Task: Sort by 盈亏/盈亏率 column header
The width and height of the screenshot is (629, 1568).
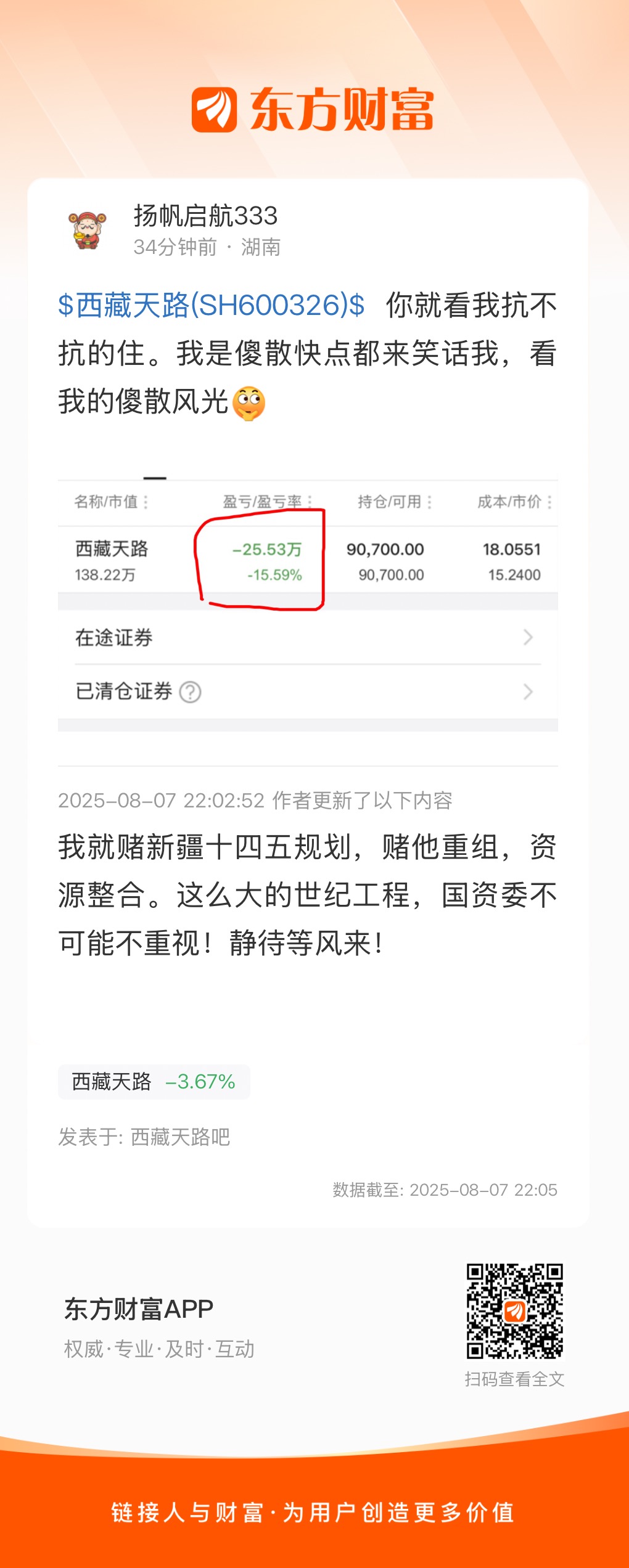Action: pos(267,502)
